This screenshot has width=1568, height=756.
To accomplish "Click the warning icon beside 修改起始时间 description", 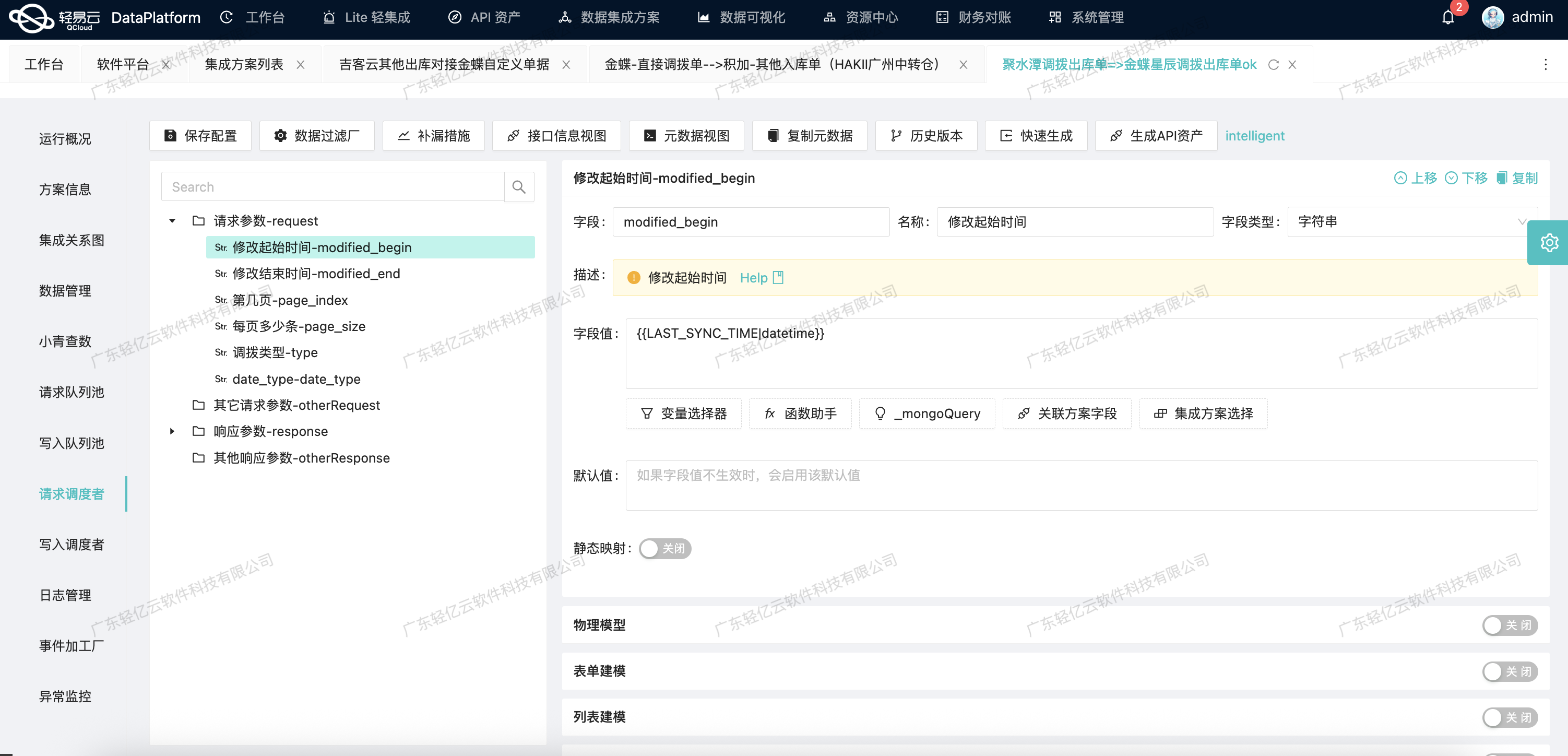I will point(634,278).
